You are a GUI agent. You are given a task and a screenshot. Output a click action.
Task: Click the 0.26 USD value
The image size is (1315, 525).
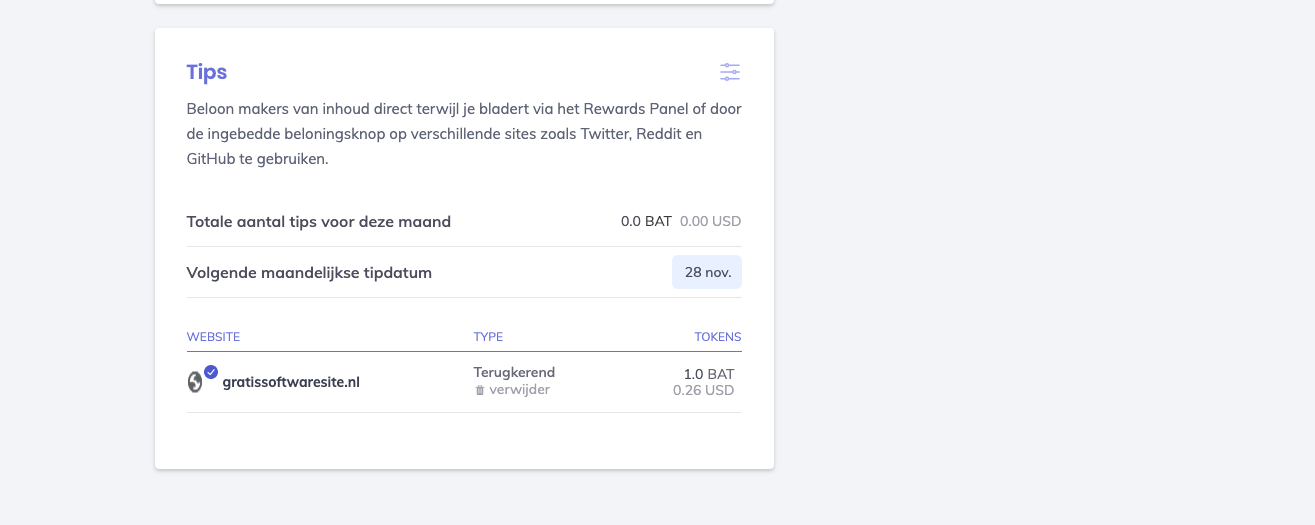pyautogui.click(x=703, y=390)
